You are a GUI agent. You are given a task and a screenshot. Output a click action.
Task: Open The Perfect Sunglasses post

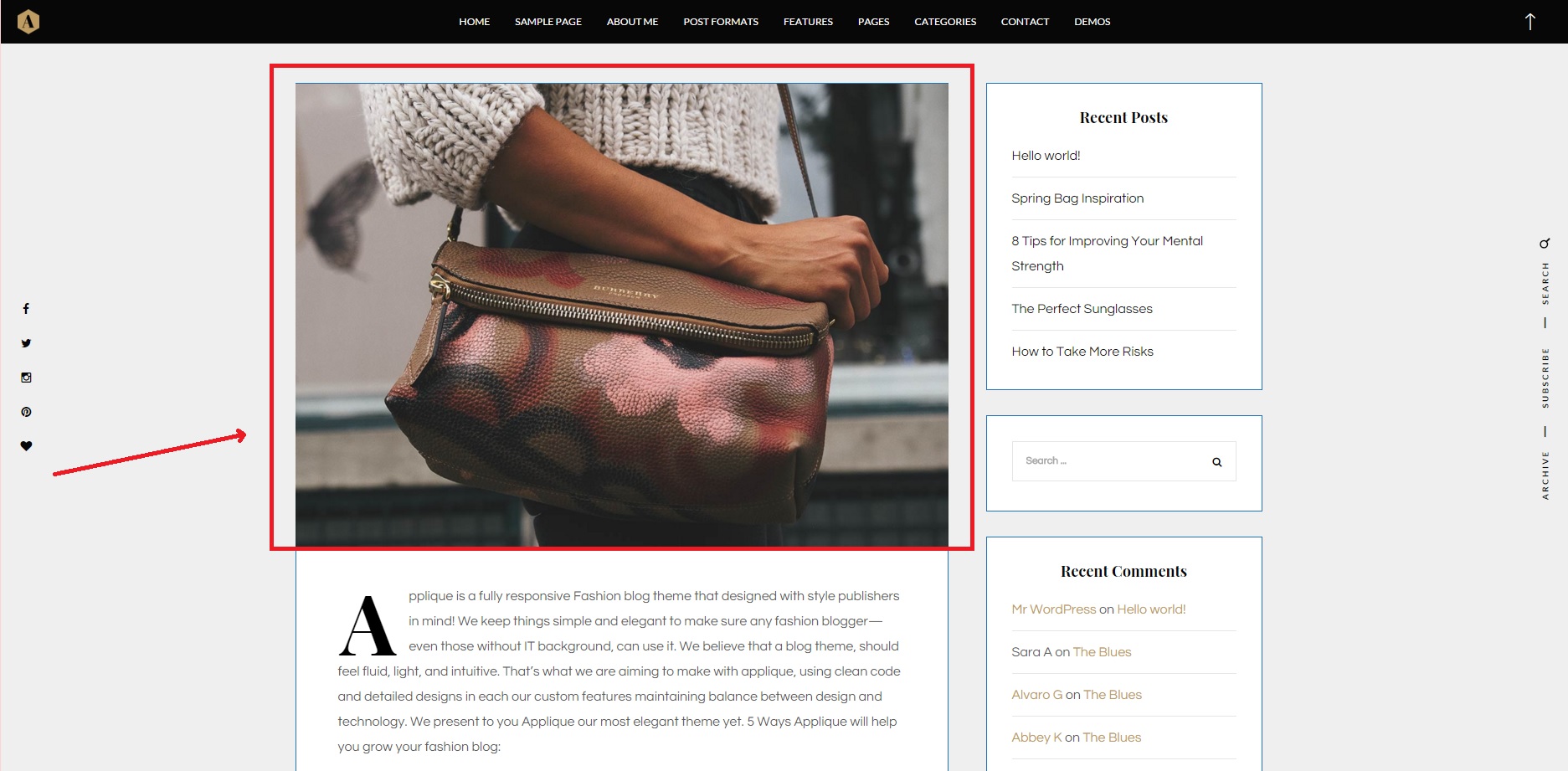point(1081,309)
